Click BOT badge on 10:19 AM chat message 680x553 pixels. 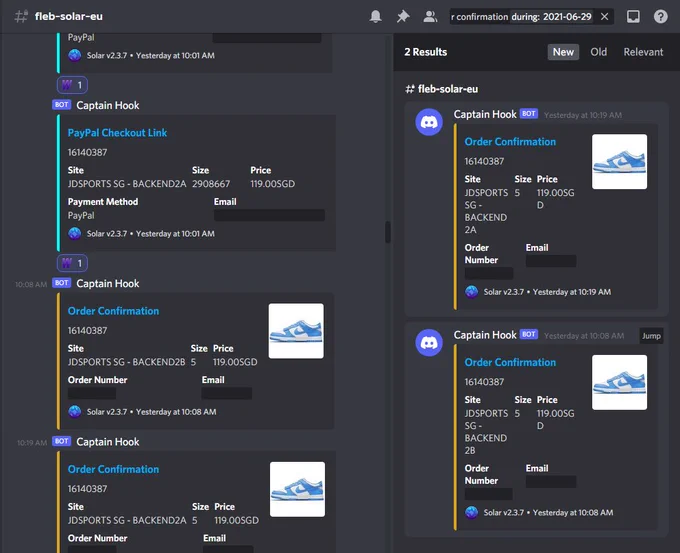[x=62, y=442]
